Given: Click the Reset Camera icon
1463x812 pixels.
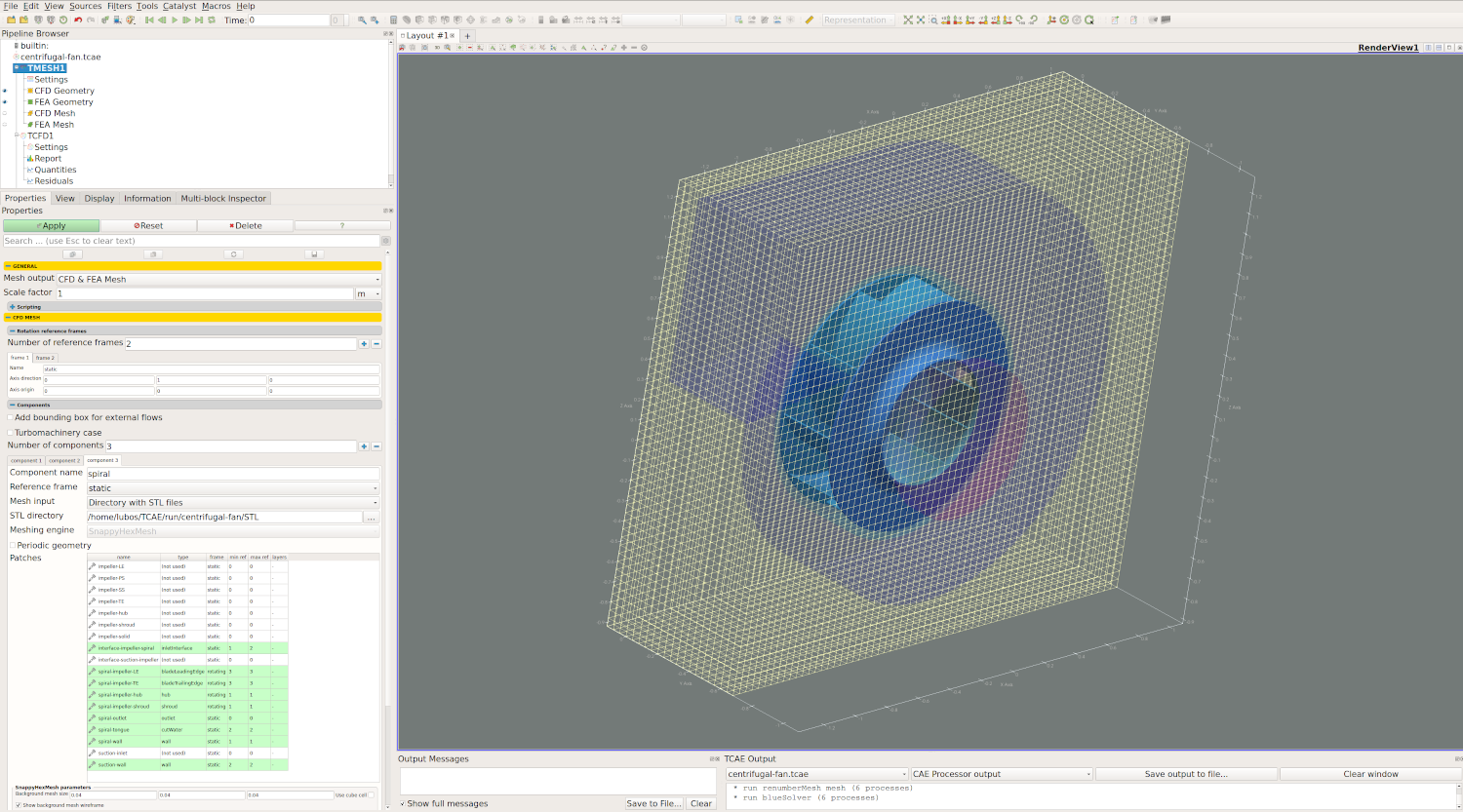Looking at the screenshot, I should point(908,19).
